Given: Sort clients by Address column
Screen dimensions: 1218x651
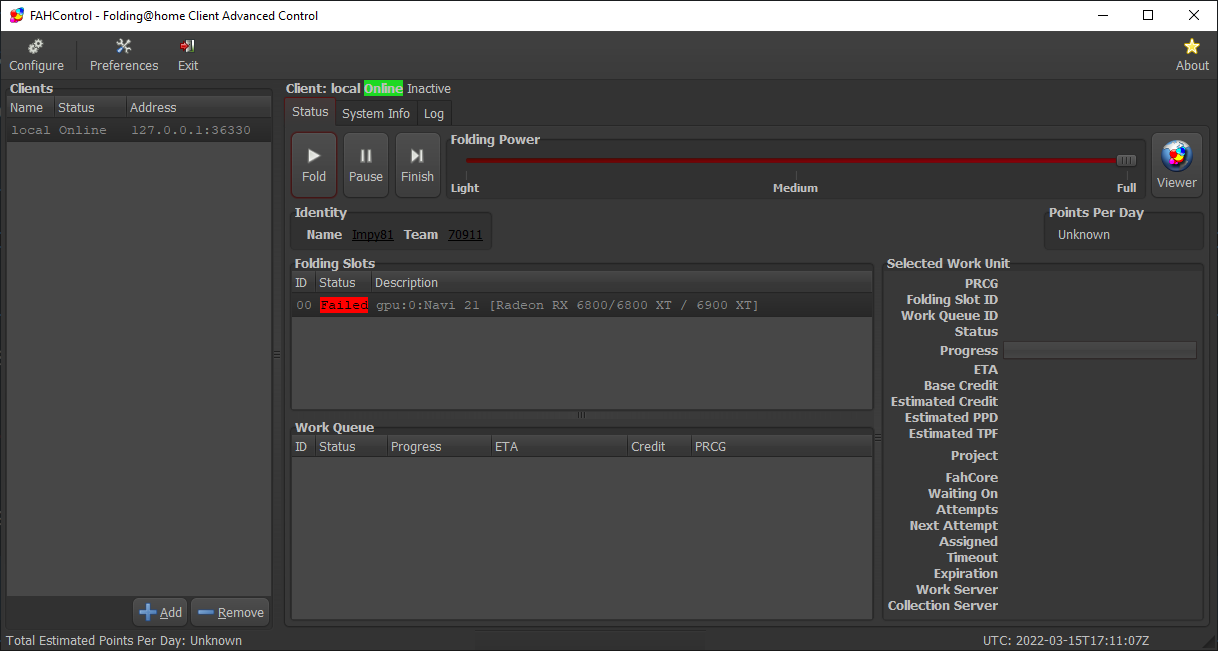Looking at the screenshot, I should coord(199,107).
